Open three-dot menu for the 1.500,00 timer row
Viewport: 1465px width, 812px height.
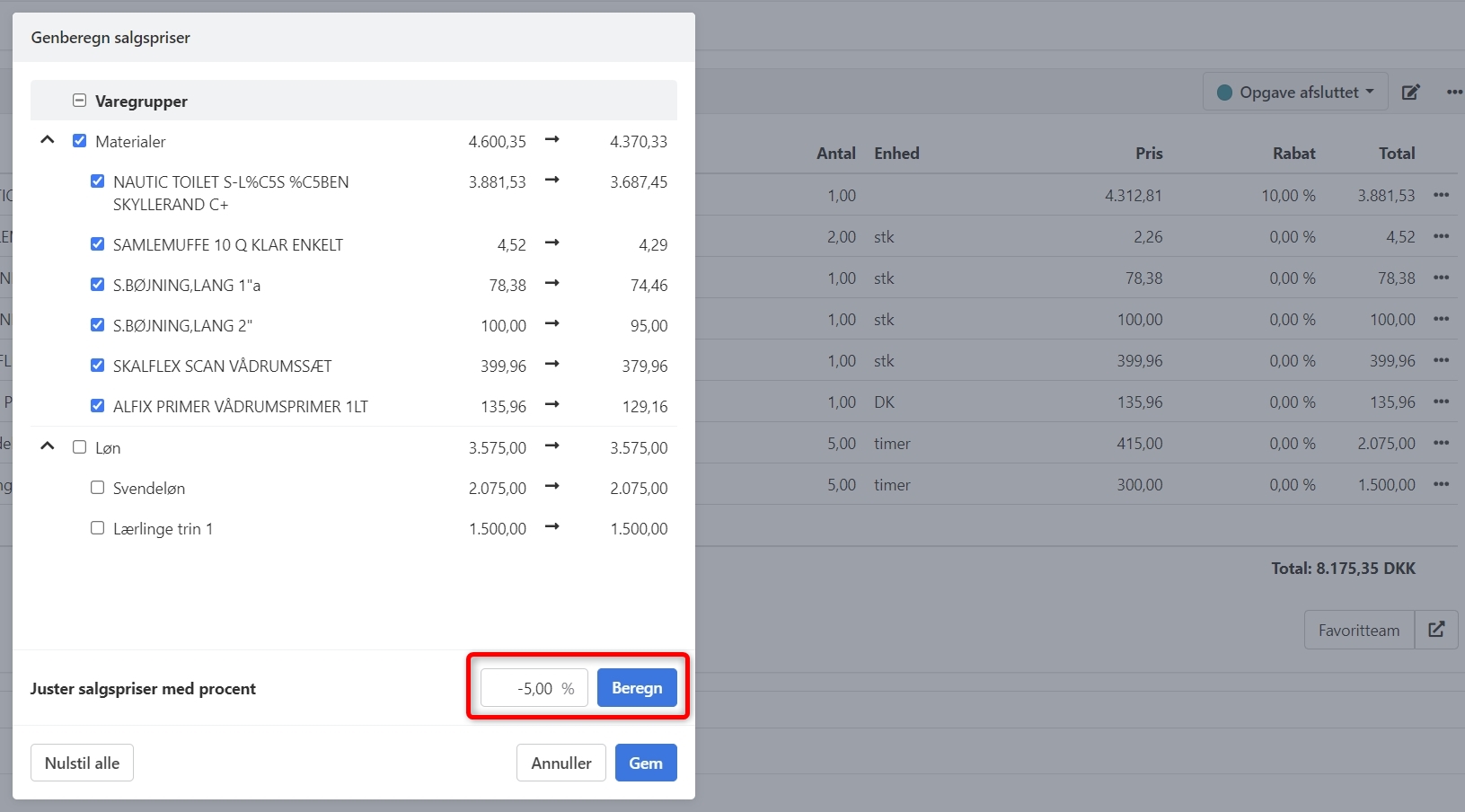point(1441,485)
